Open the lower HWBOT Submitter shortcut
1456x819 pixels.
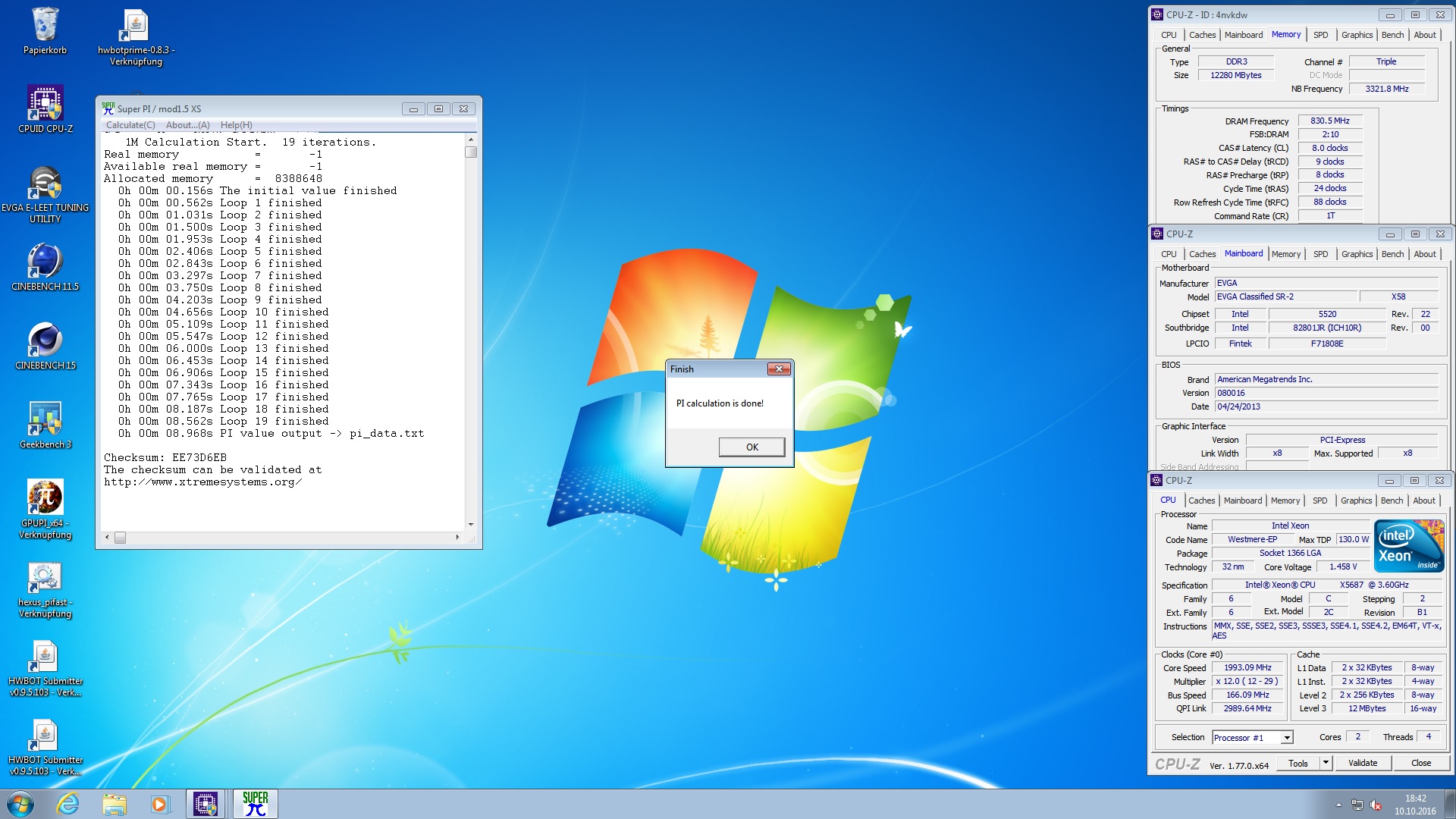(x=45, y=748)
